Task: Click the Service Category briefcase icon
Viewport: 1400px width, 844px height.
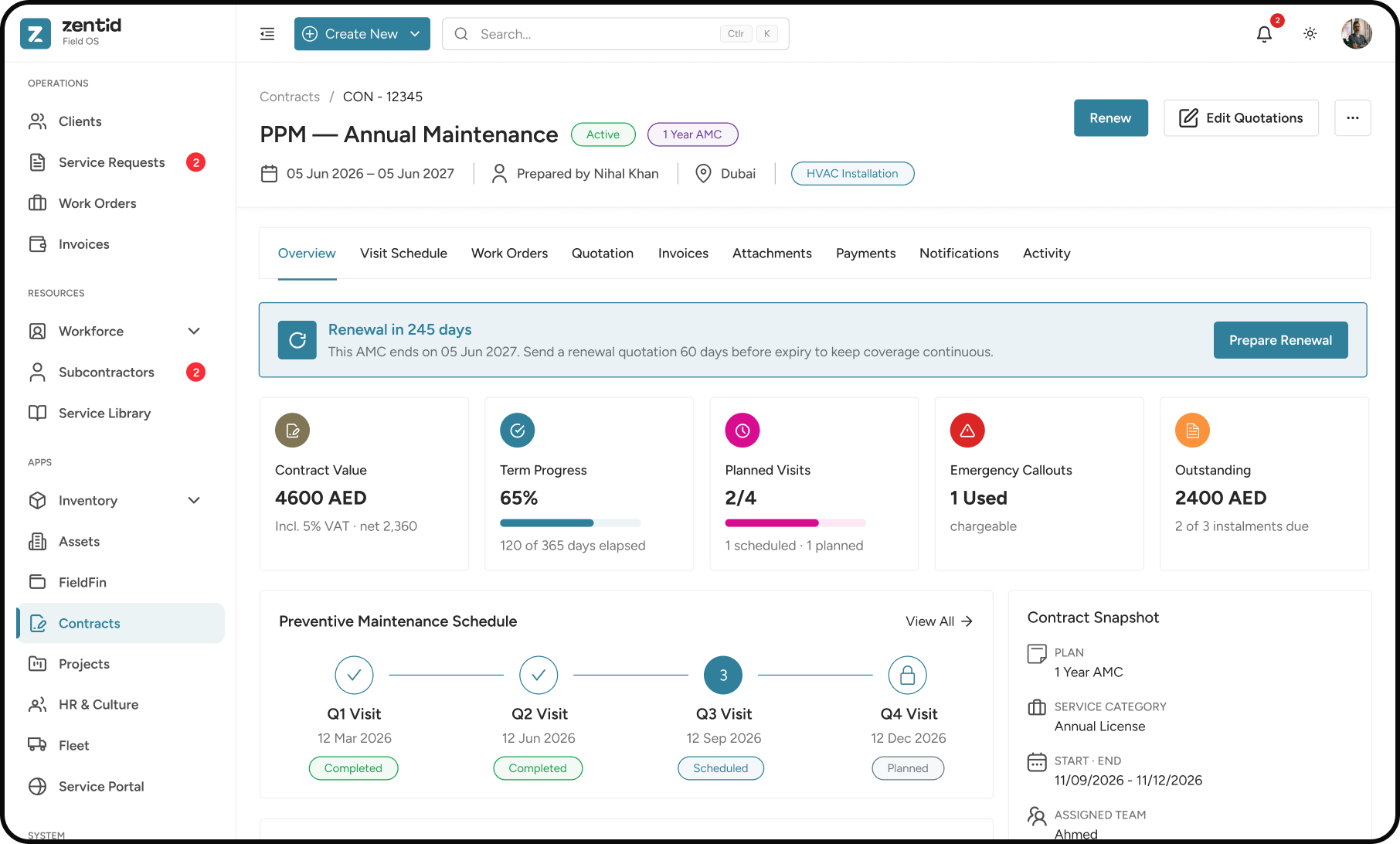Action: tap(1037, 707)
